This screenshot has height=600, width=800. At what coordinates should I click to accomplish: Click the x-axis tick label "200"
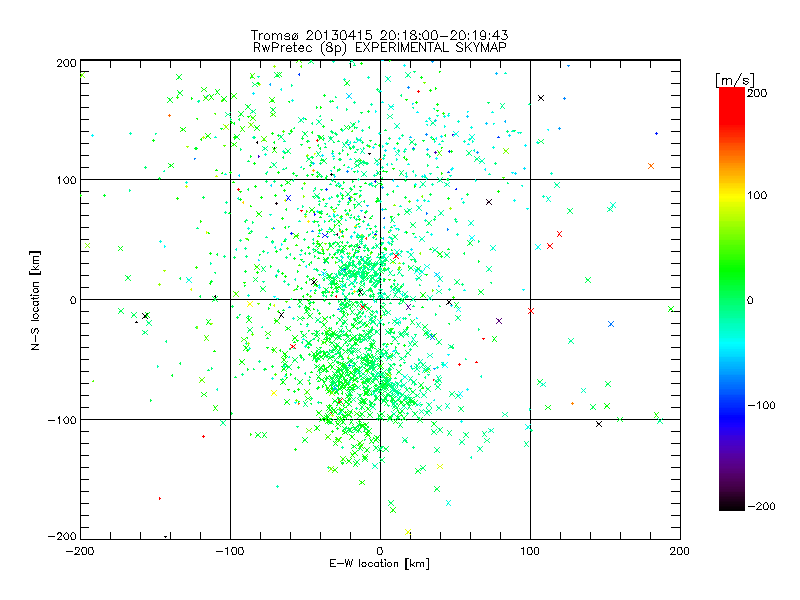point(680,551)
